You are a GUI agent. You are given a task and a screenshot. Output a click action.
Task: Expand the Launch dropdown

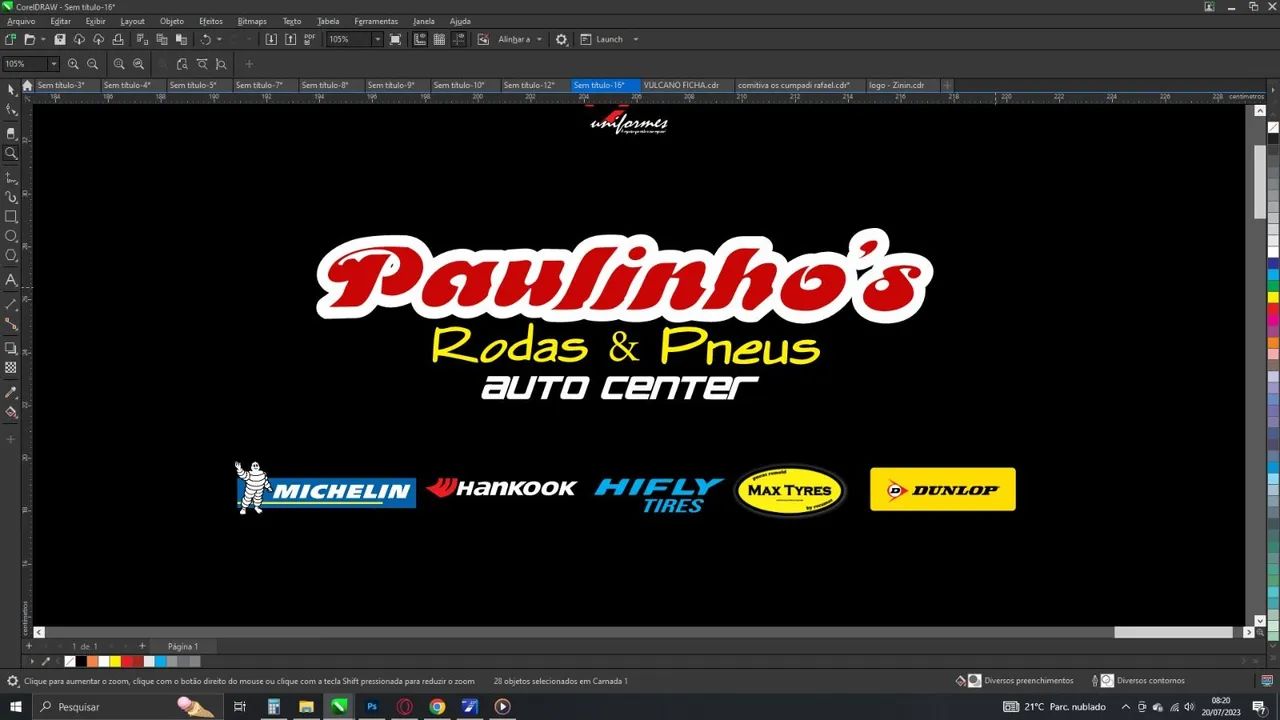pyautogui.click(x=636, y=39)
